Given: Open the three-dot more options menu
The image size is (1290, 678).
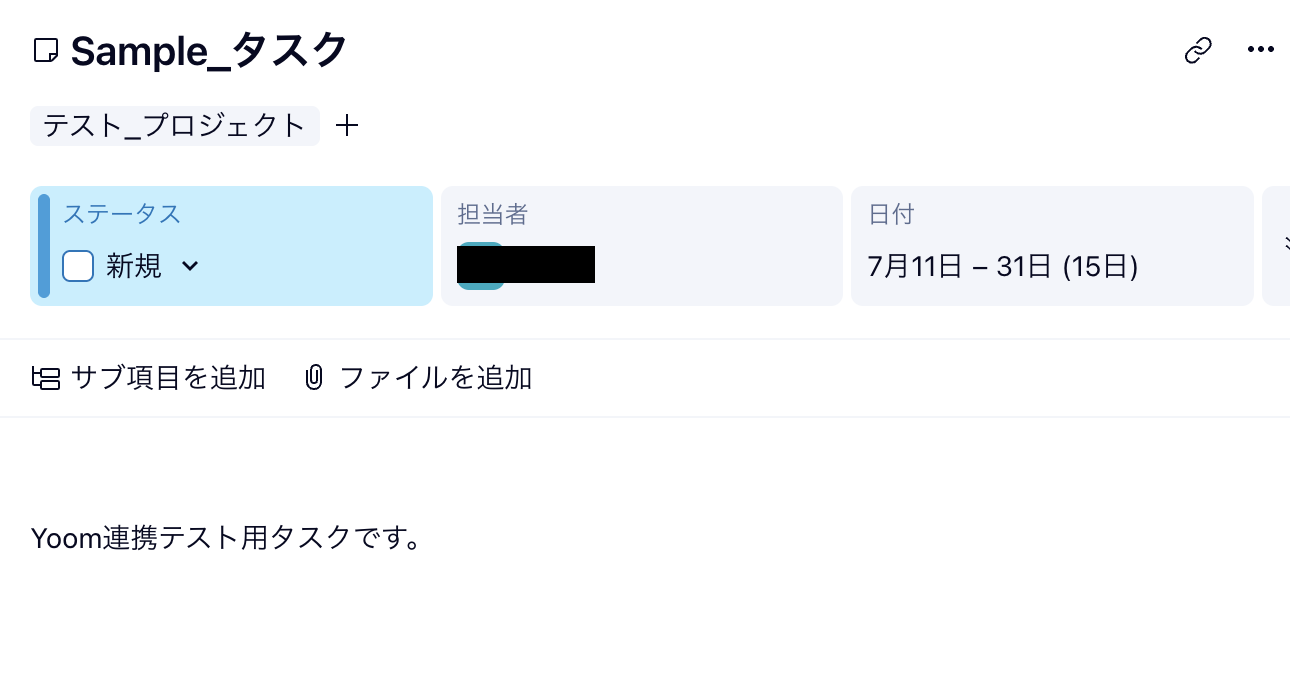Looking at the screenshot, I should pos(1260,50).
